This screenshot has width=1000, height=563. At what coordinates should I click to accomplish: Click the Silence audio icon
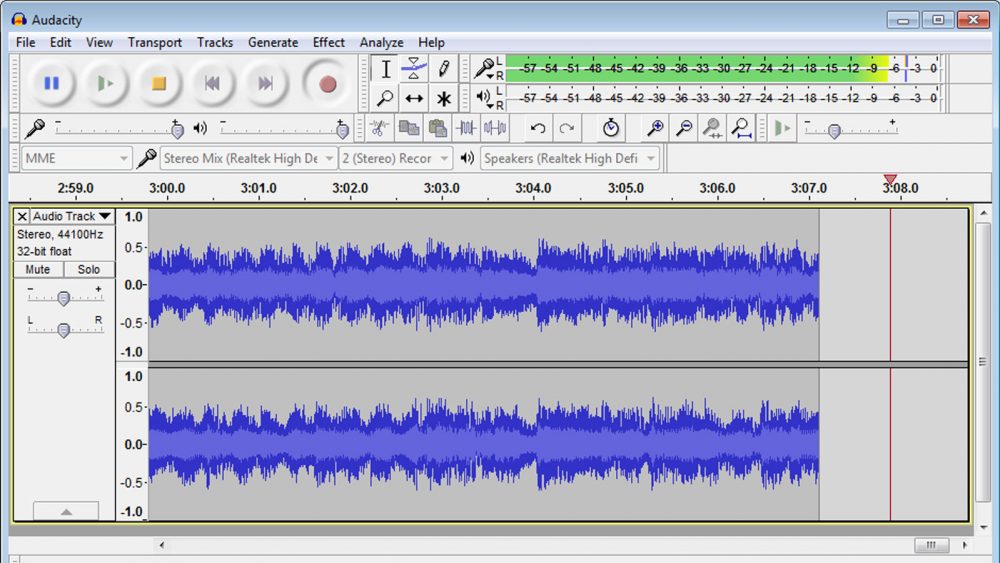pos(495,128)
